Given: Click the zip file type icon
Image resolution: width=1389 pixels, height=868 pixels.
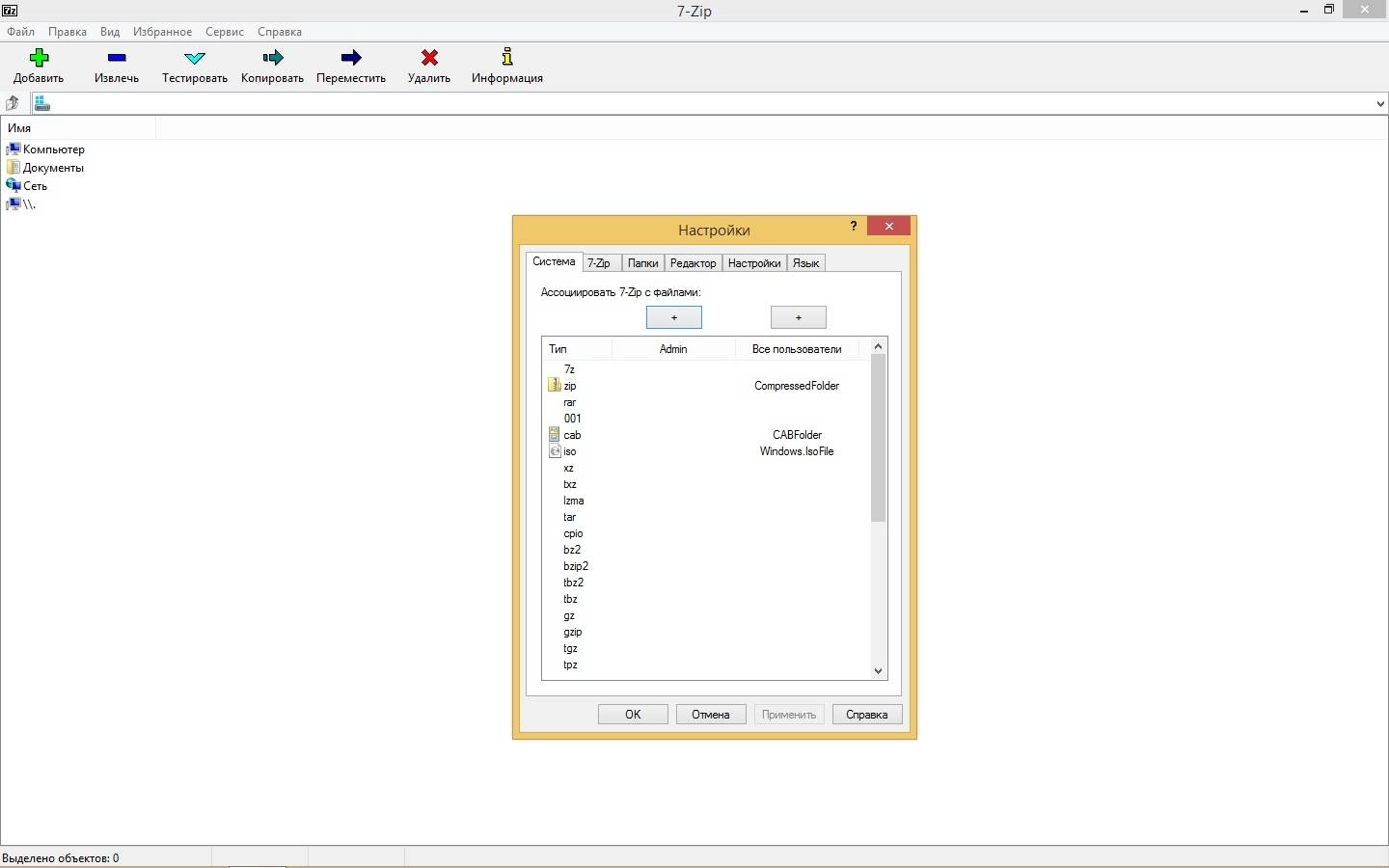Looking at the screenshot, I should (x=555, y=386).
